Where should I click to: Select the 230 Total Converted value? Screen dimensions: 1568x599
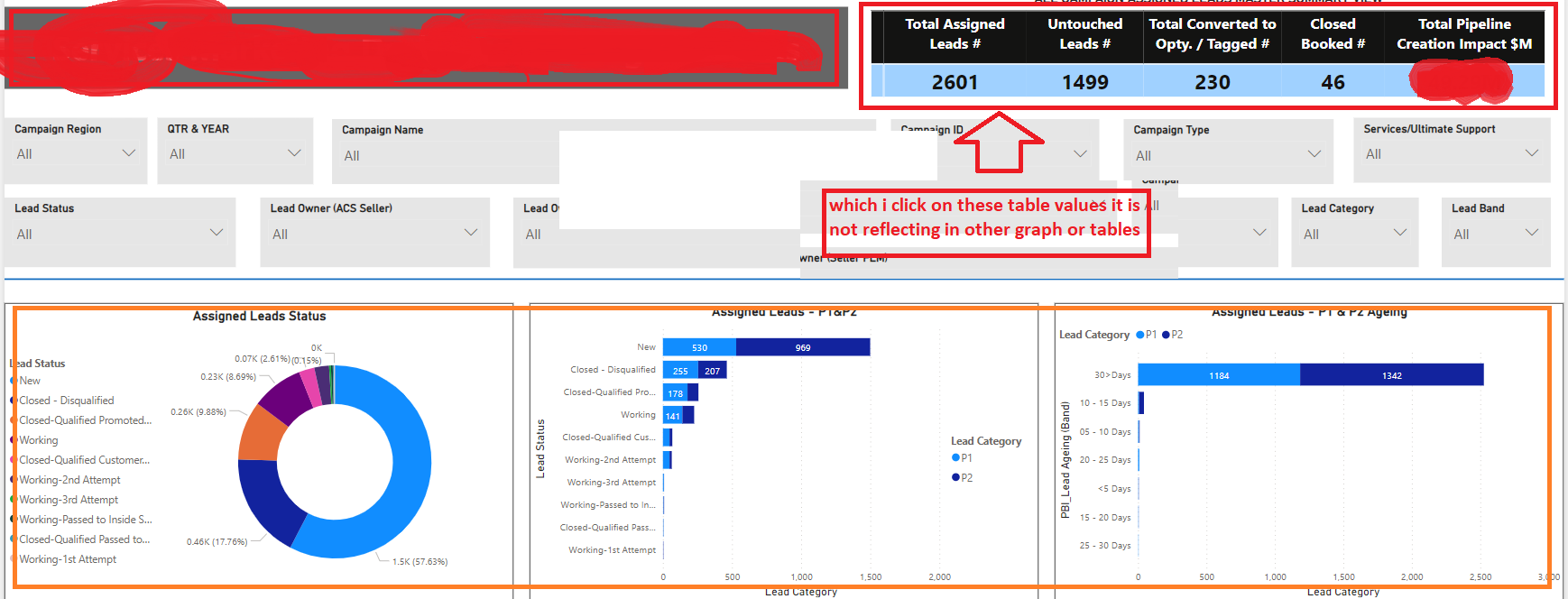[x=1213, y=82]
